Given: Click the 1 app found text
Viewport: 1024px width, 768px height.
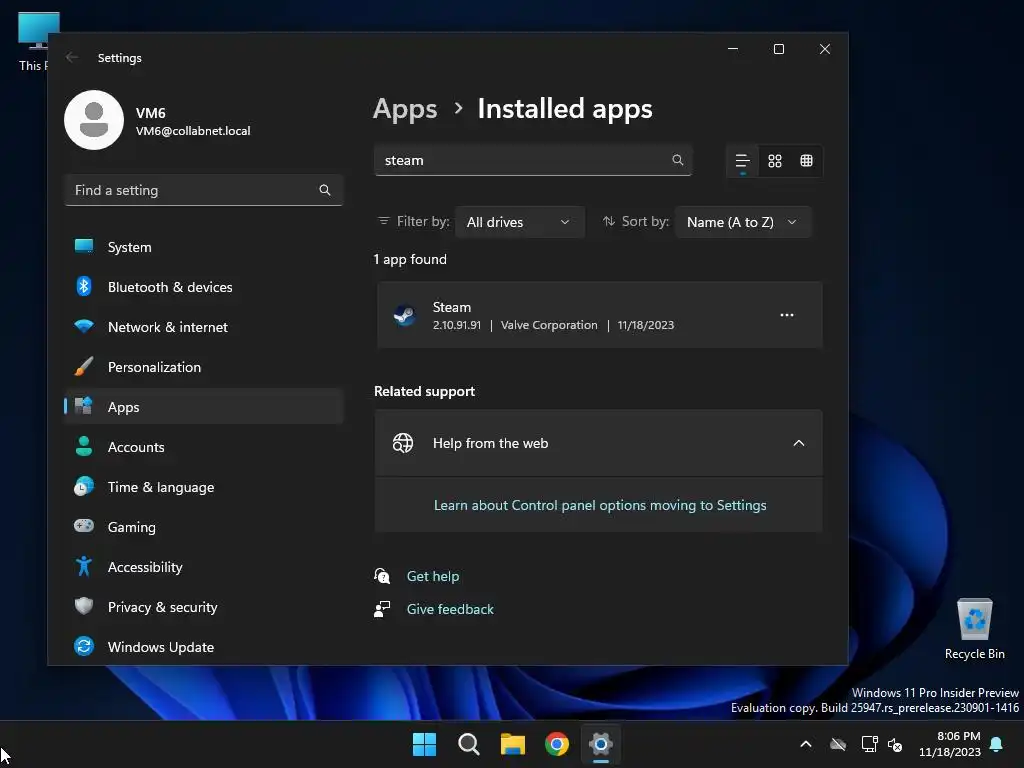Looking at the screenshot, I should [x=410, y=259].
